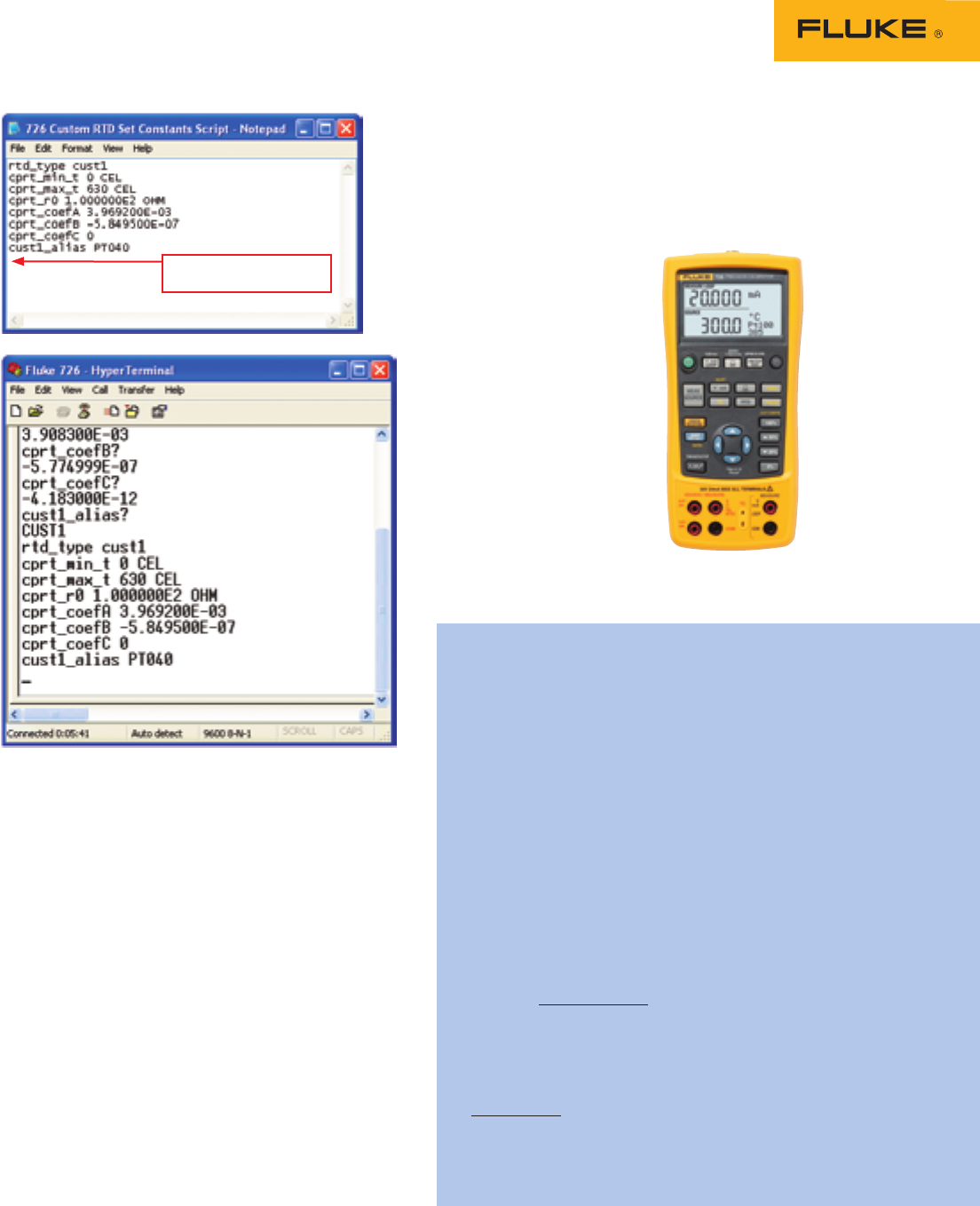The image size is (980, 1206).
Task: Click the HyperTerminal title bar app icon
Action: 15,369
